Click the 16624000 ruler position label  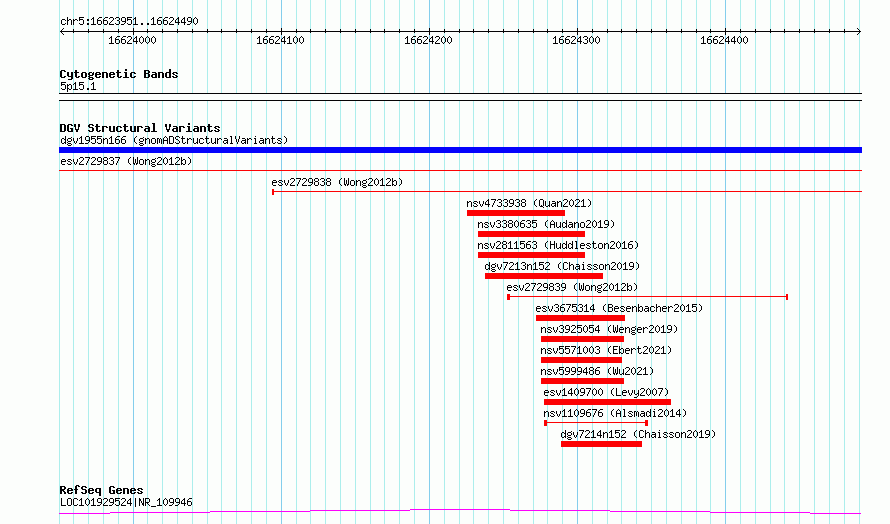pos(132,40)
